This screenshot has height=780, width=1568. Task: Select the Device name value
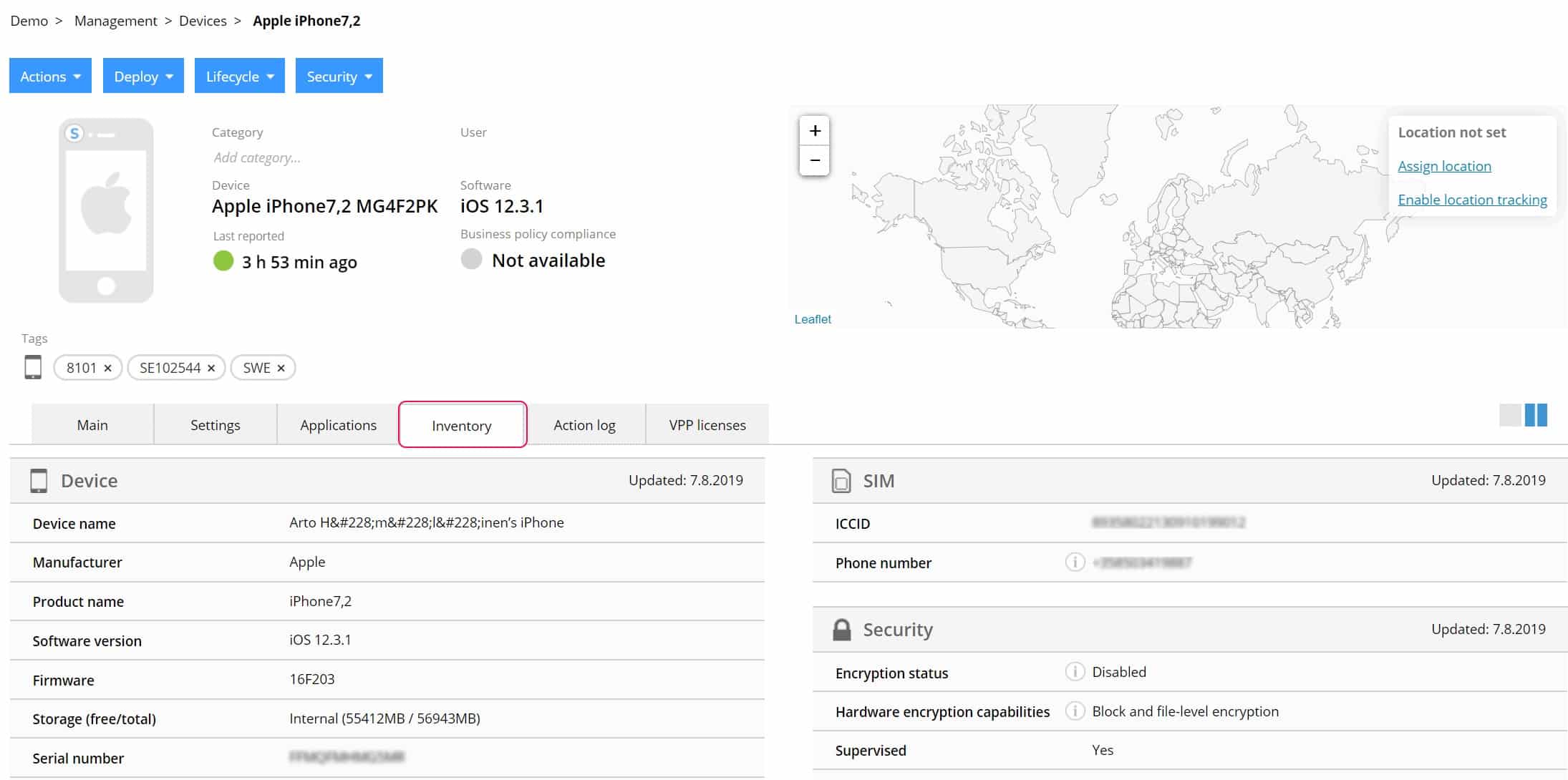(x=427, y=522)
